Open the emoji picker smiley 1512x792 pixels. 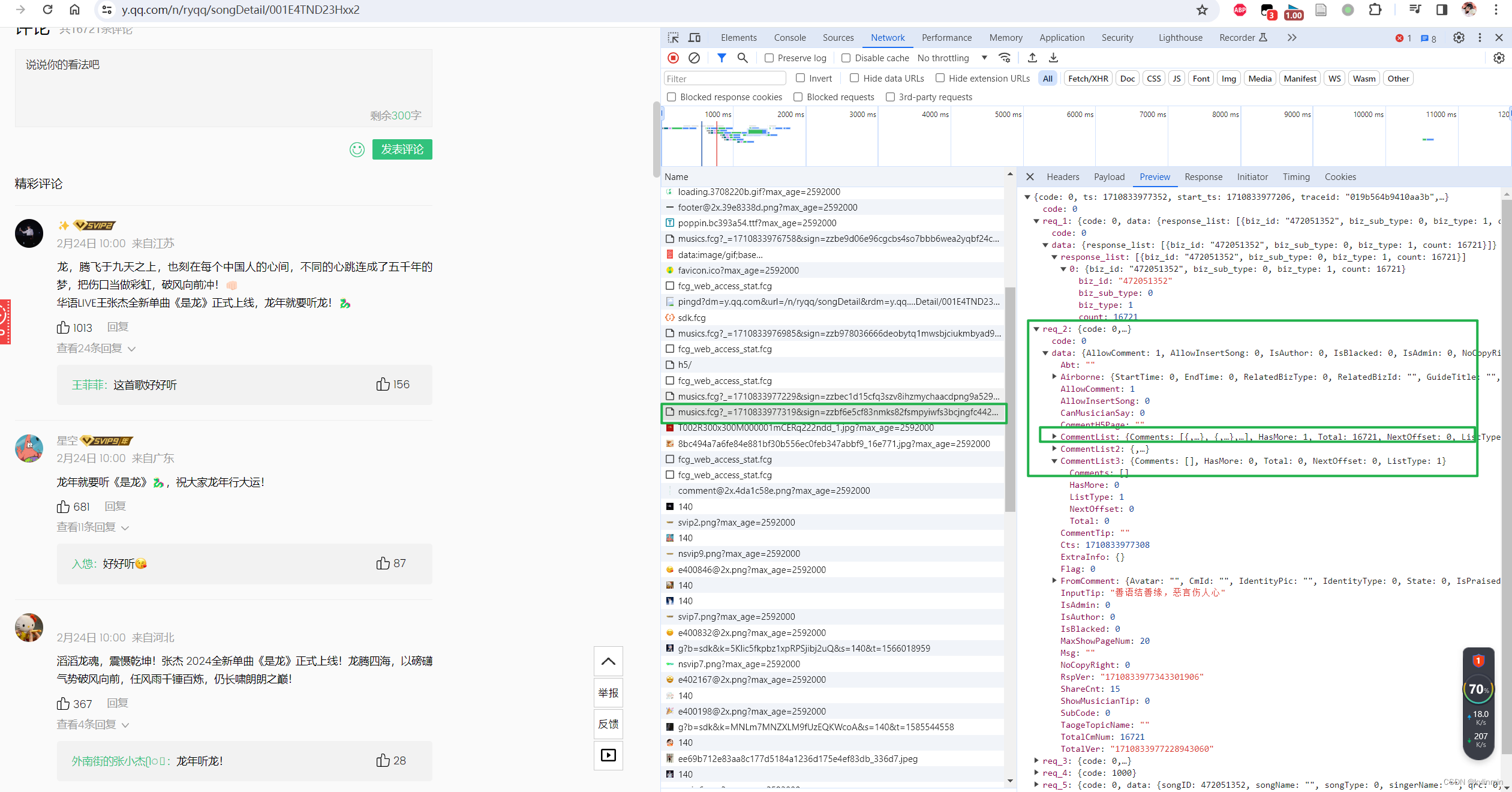tap(357, 149)
